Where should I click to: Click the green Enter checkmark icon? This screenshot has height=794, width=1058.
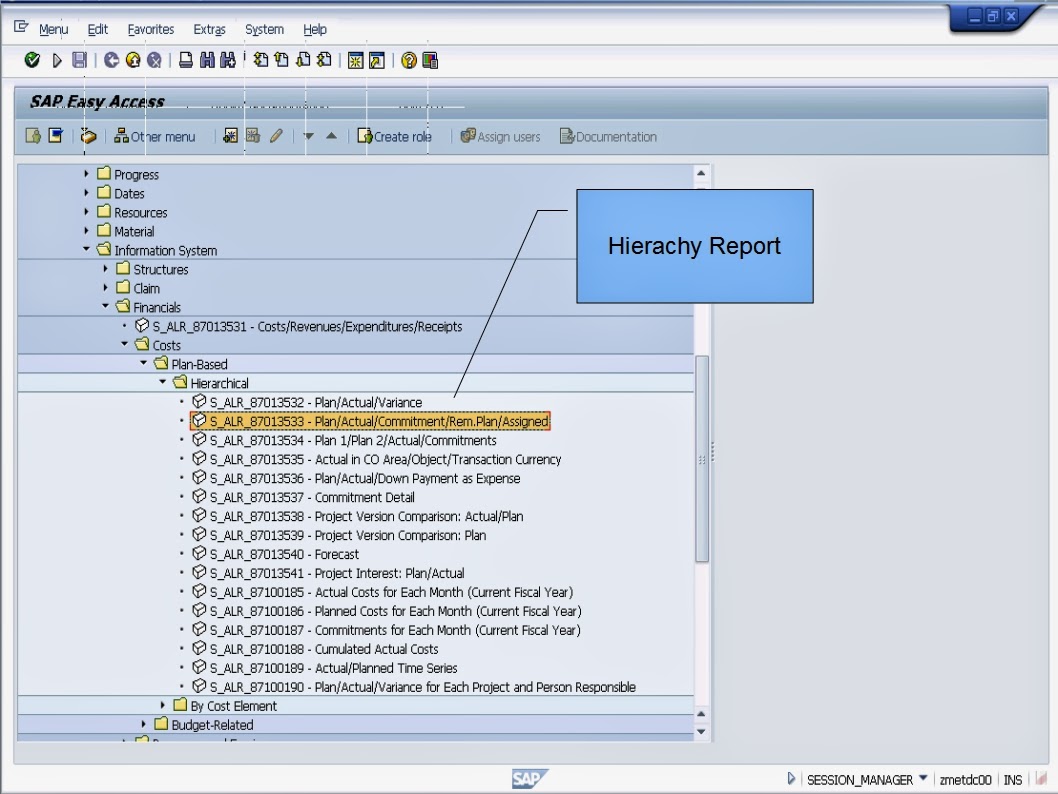tap(33, 60)
